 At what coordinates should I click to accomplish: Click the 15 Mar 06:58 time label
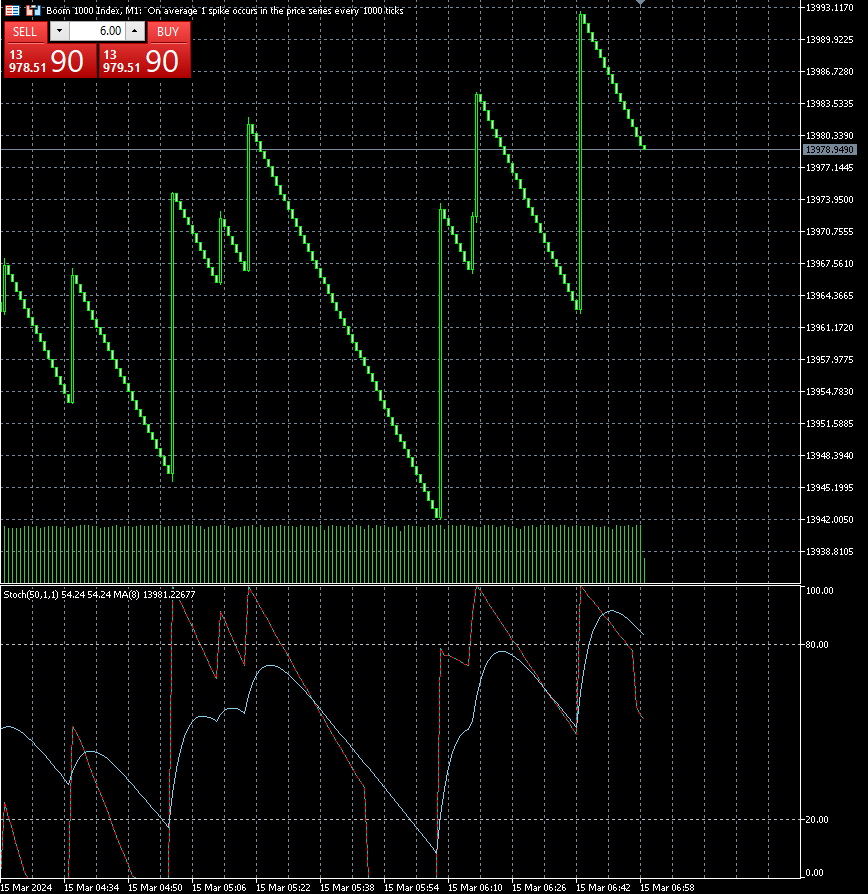point(667,887)
